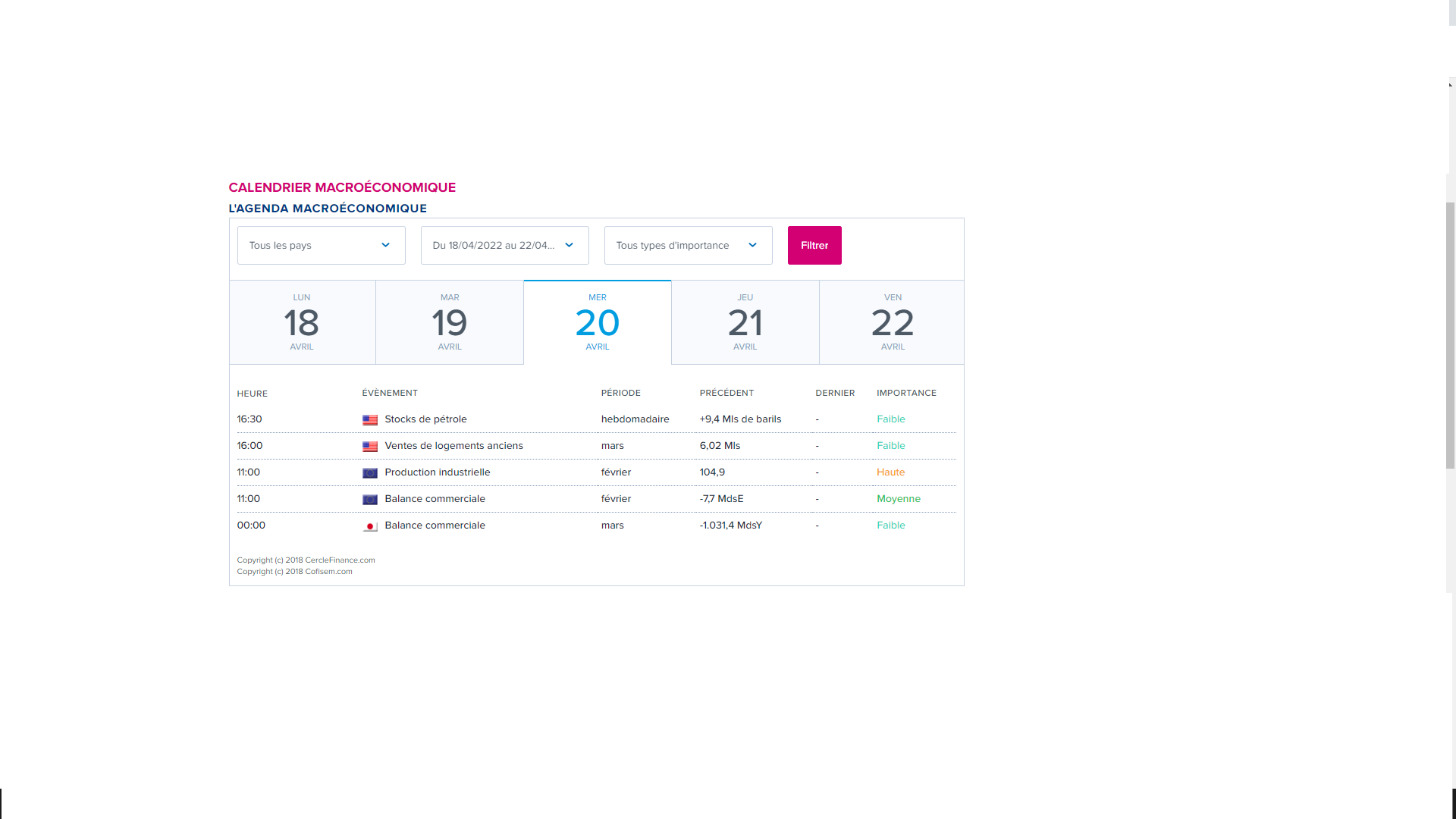Viewport: 1456px width, 819px height.
Task: Expand the Tous types d'importance dropdown
Action: point(688,245)
